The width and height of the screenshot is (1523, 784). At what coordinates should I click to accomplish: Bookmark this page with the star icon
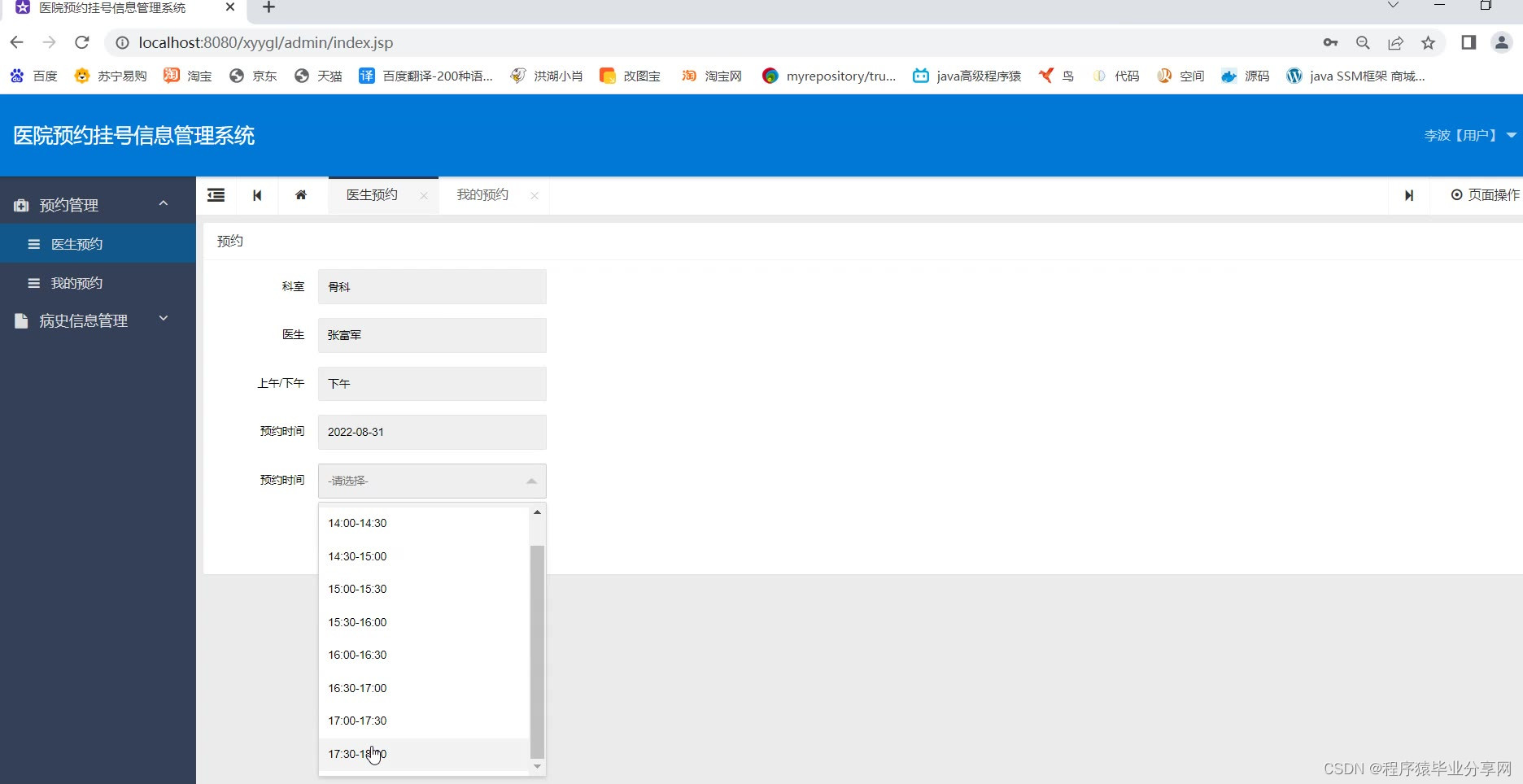(1428, 42)
